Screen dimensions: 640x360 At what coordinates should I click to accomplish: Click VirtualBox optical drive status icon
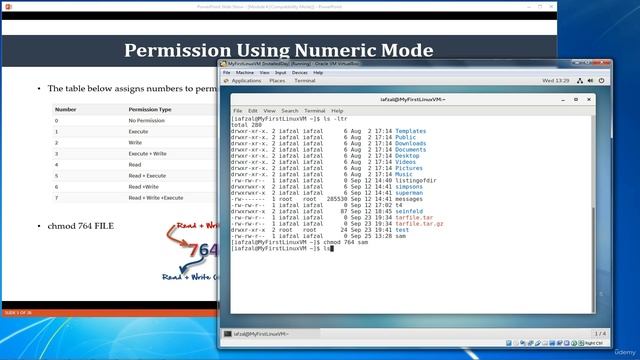(516, 343)
